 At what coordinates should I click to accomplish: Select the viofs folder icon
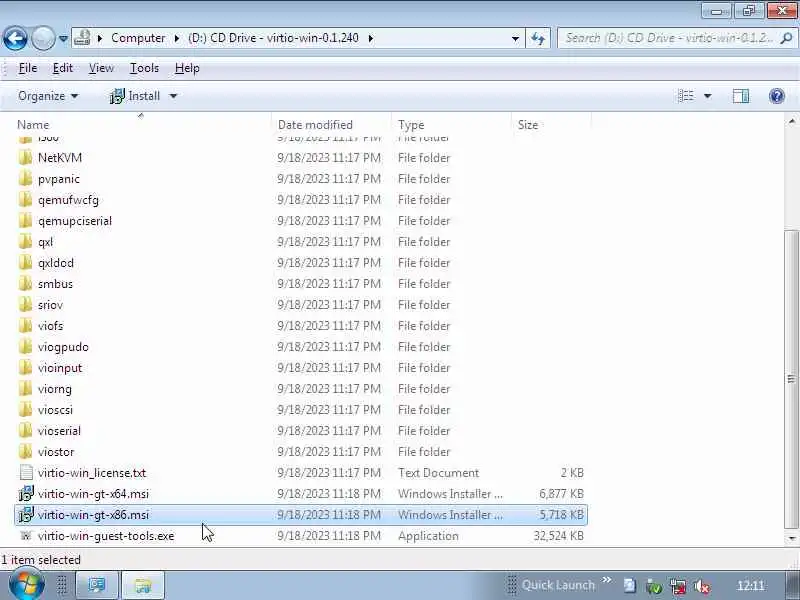26,326
